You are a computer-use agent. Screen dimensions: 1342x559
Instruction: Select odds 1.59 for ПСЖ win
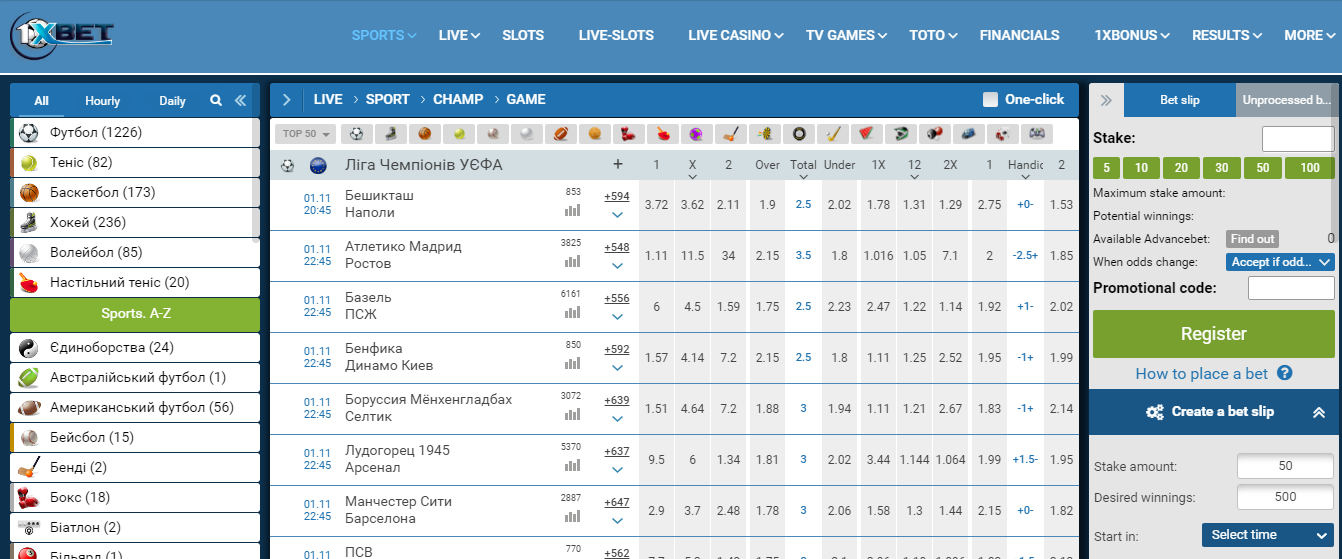(728, 307)
